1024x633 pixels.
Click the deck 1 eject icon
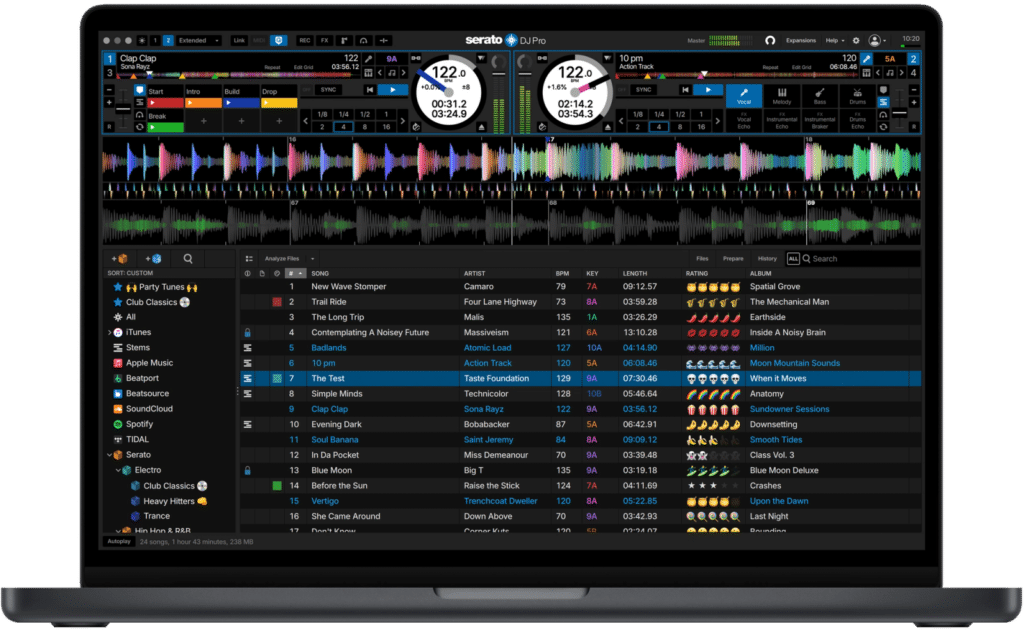[481, 127]
